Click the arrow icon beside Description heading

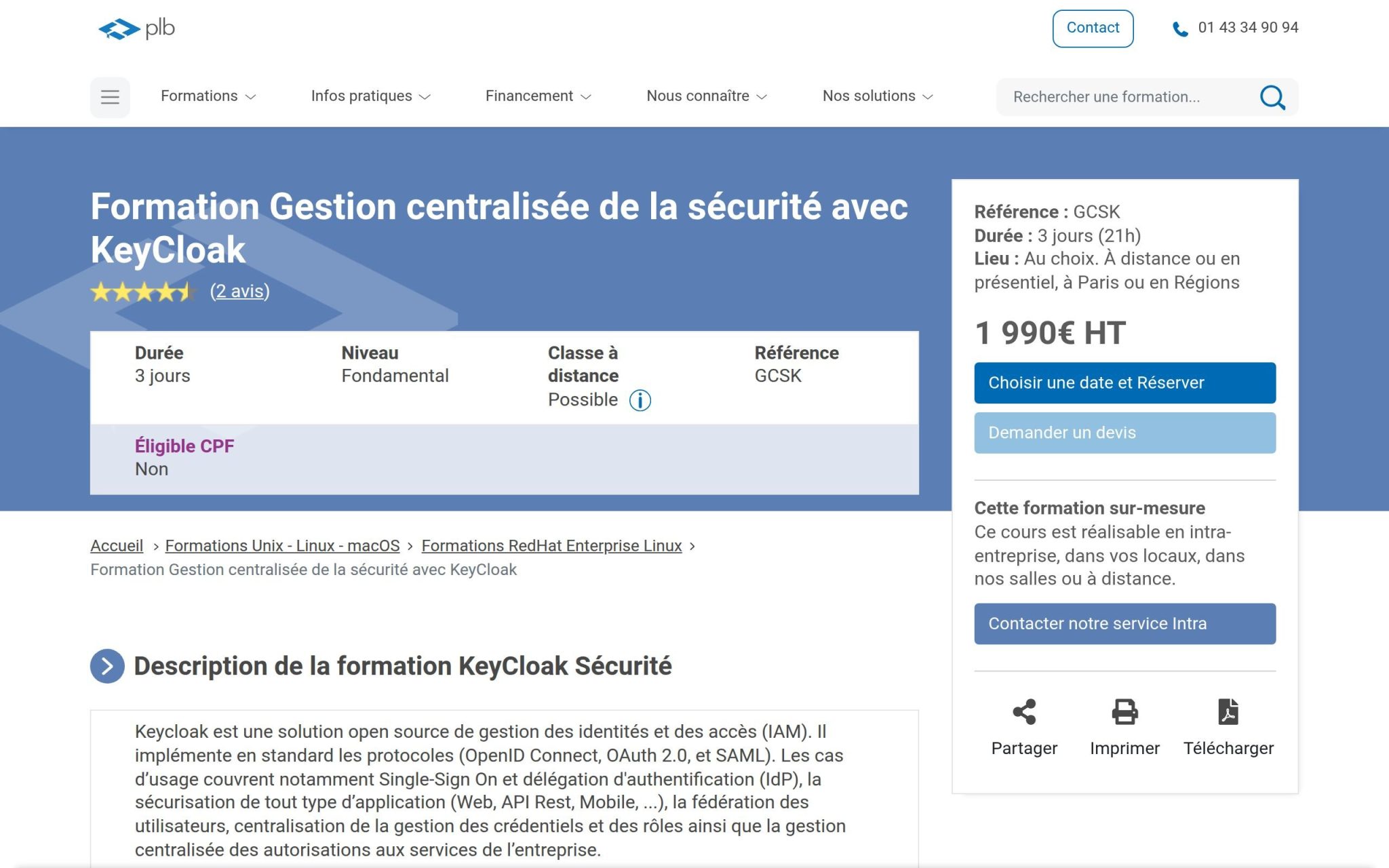(x=107, y=666)
